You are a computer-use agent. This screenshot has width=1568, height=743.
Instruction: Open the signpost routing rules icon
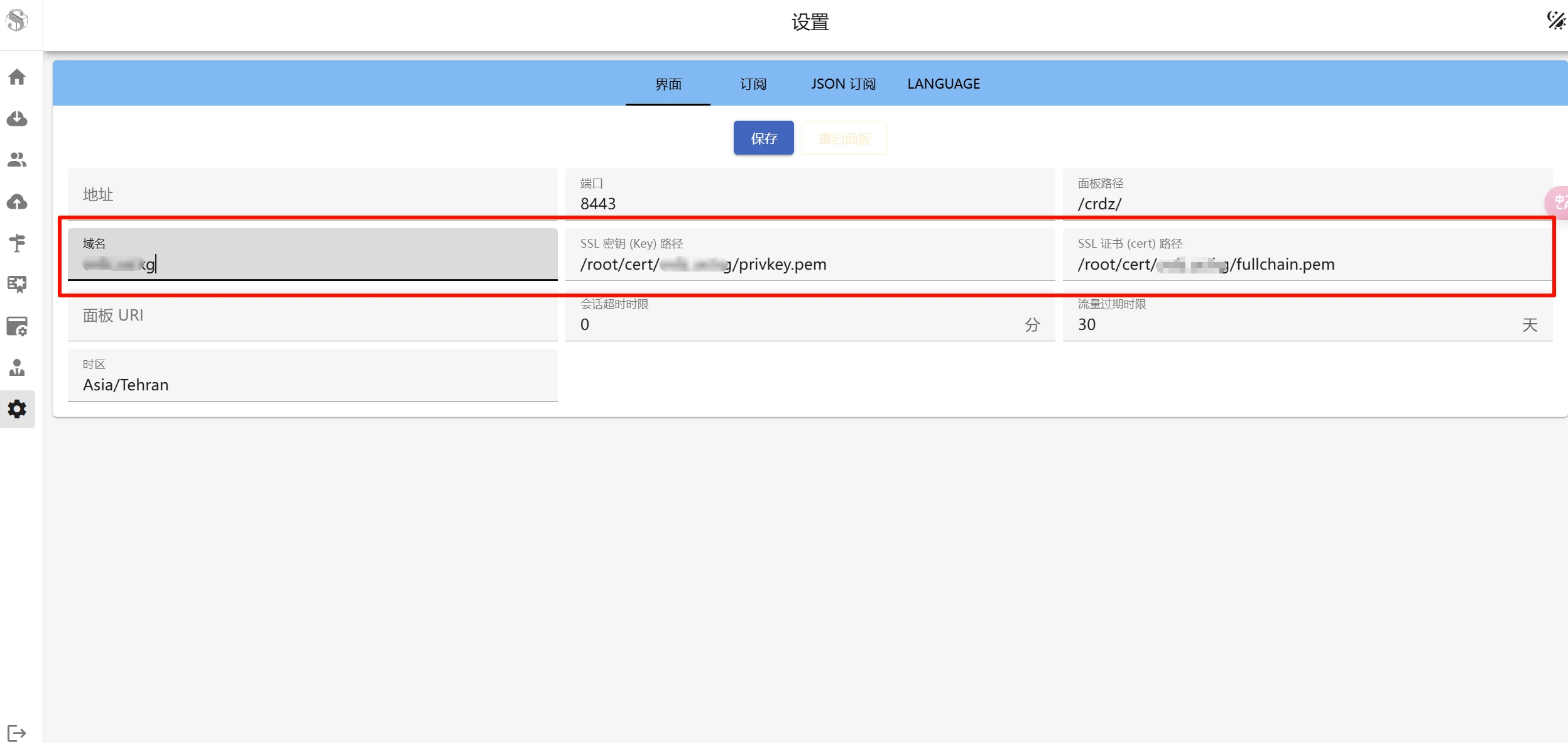point(17,243)
